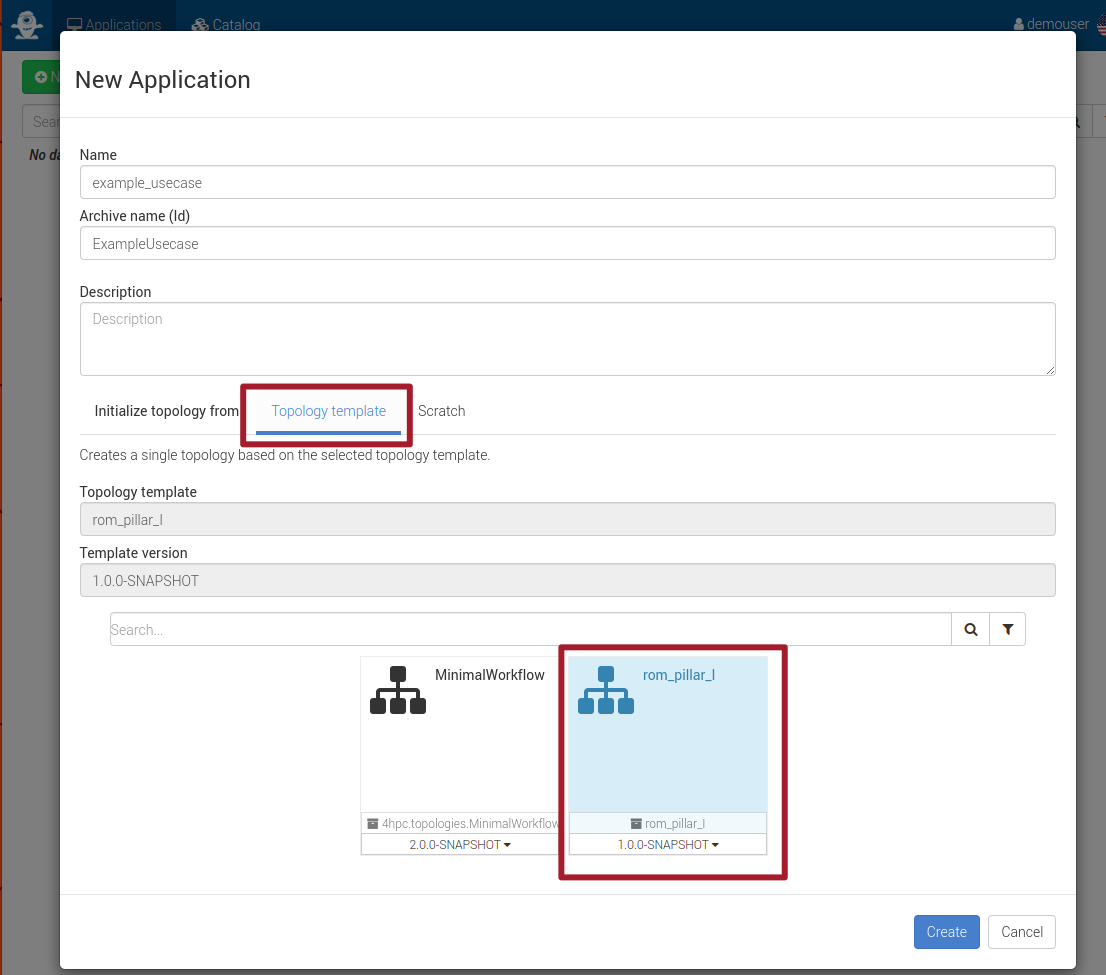Click the Template version readonly field
Viewport: 1106px width, 975px height.
coord(567,581)
